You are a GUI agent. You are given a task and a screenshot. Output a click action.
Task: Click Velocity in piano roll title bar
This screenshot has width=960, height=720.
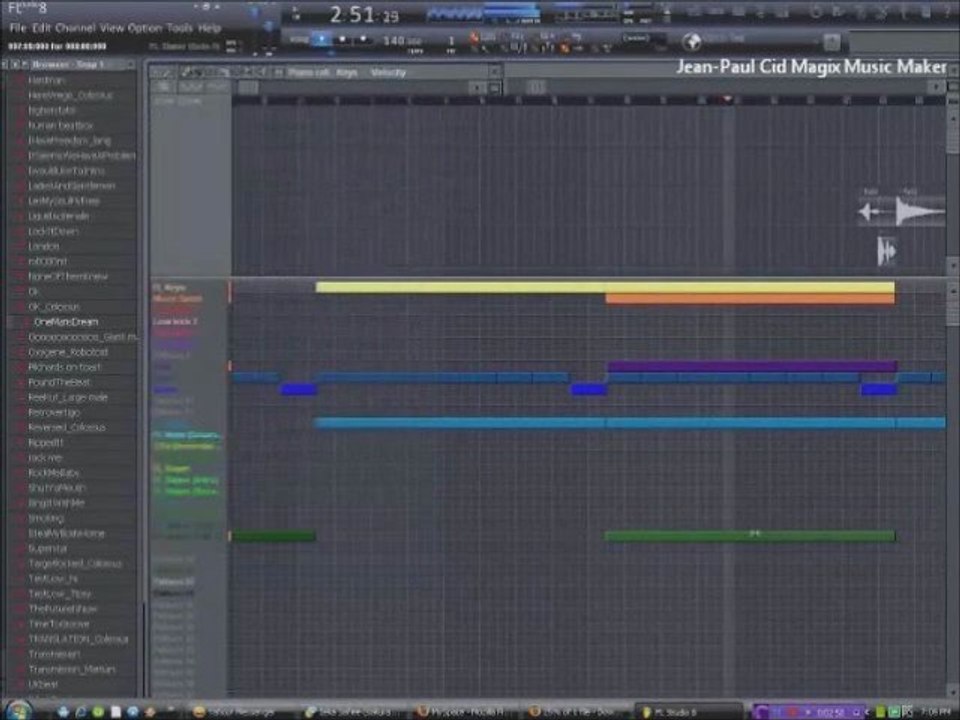388,72
